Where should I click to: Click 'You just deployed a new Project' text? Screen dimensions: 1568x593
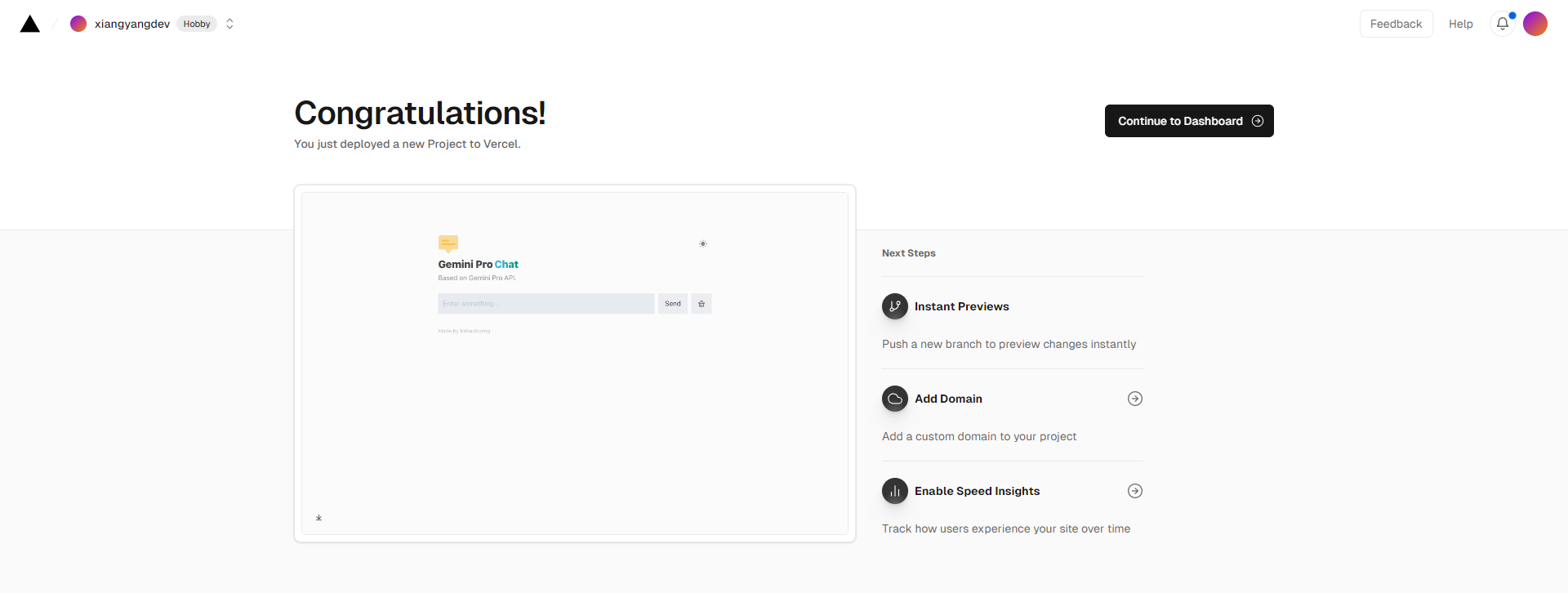(x=408, y=144)
